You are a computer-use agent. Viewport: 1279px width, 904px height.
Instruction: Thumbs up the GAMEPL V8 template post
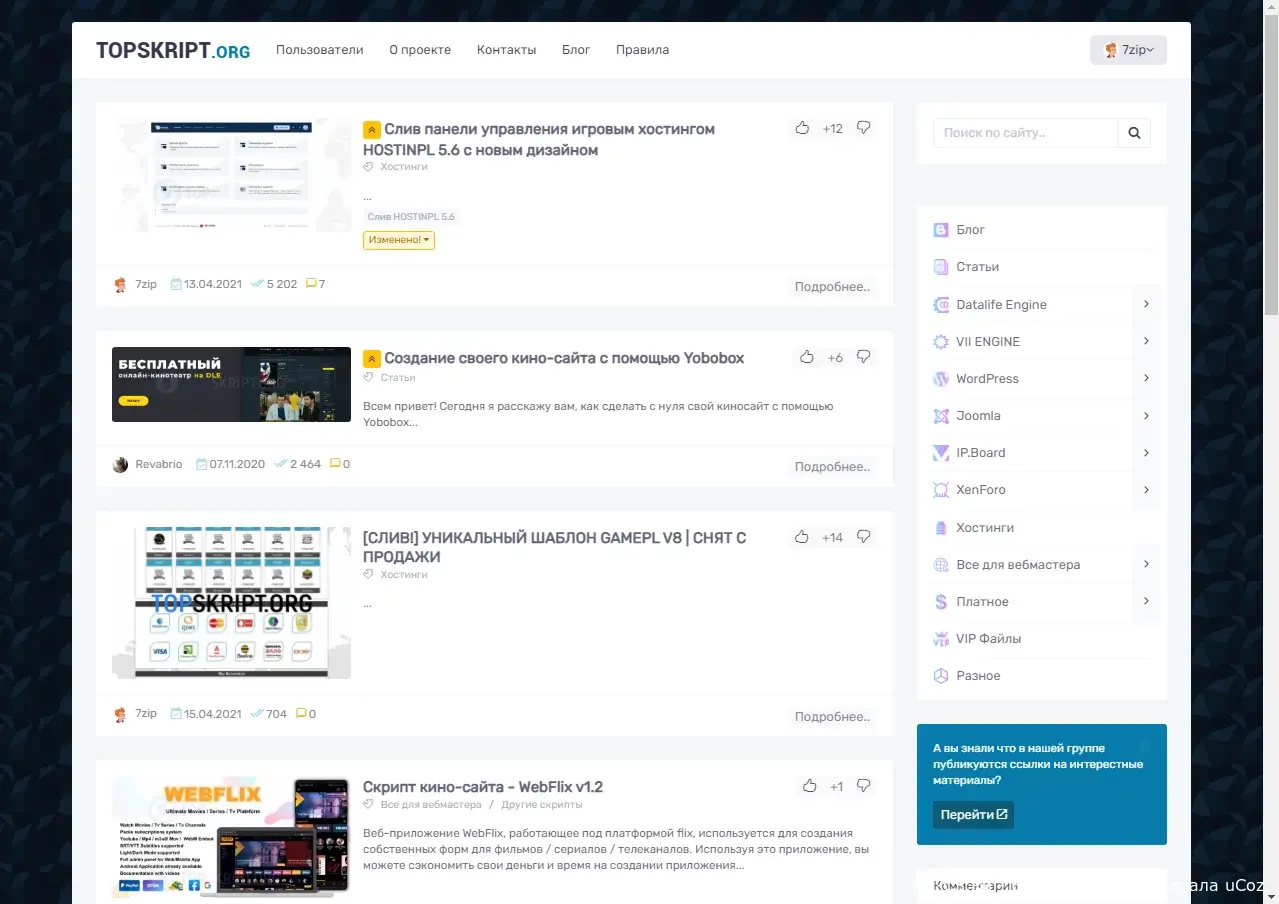coord(802,537)
